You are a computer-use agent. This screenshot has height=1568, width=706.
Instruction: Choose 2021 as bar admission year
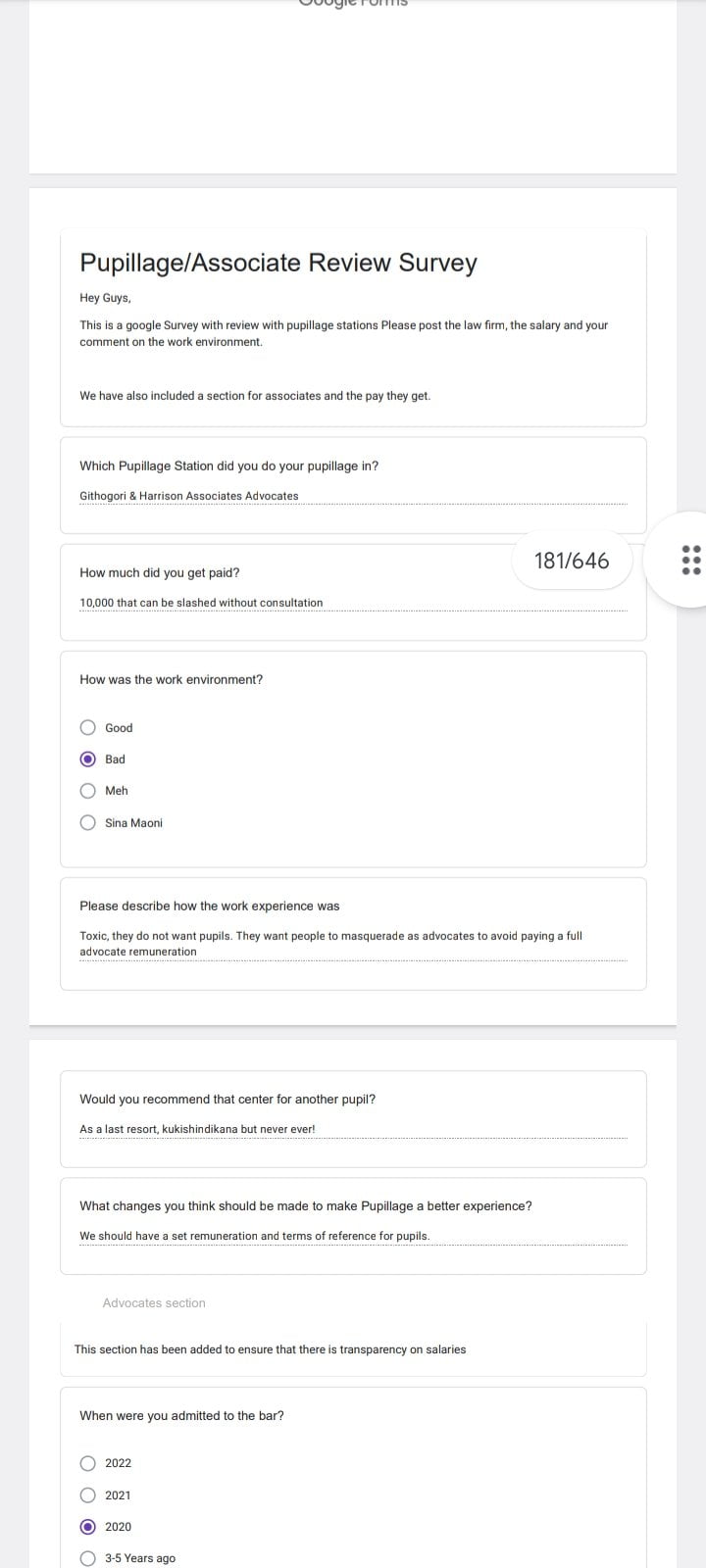[88, 1494]
